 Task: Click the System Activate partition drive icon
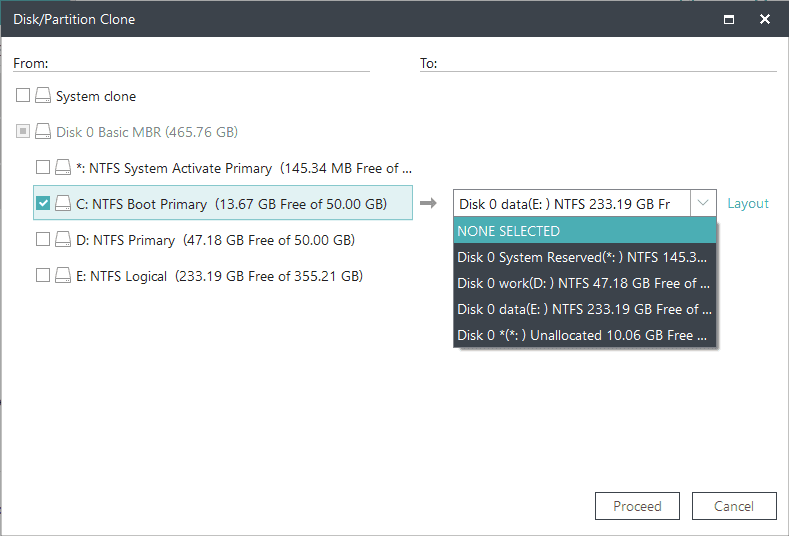[63, 168]
